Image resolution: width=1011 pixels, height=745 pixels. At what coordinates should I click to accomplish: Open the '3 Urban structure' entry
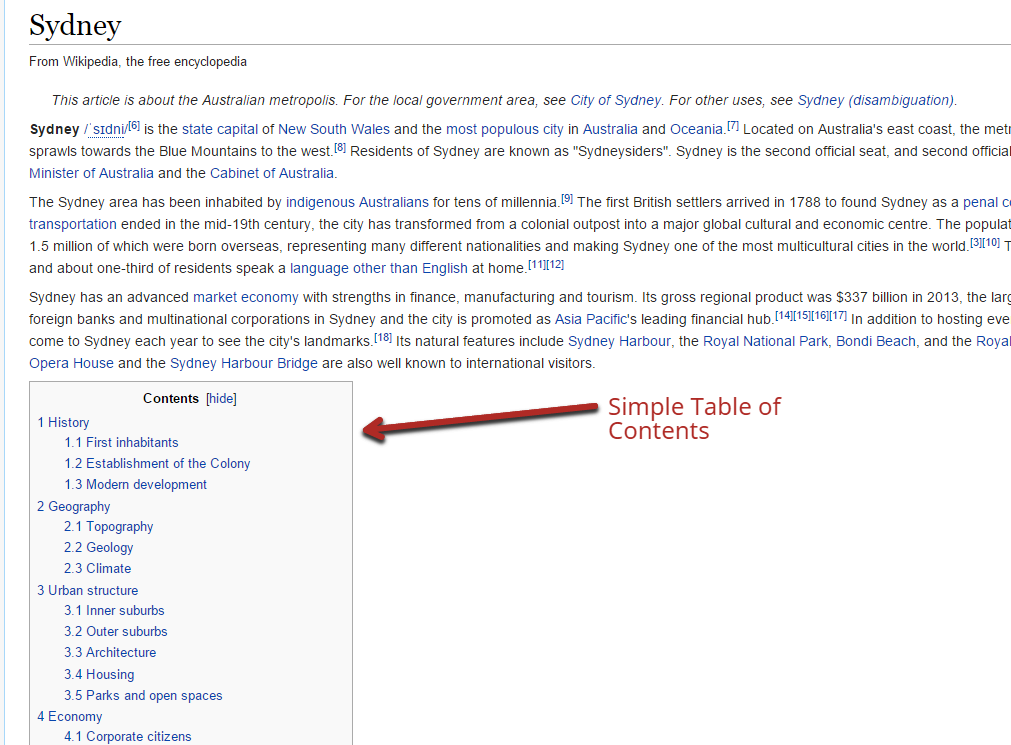88,590
